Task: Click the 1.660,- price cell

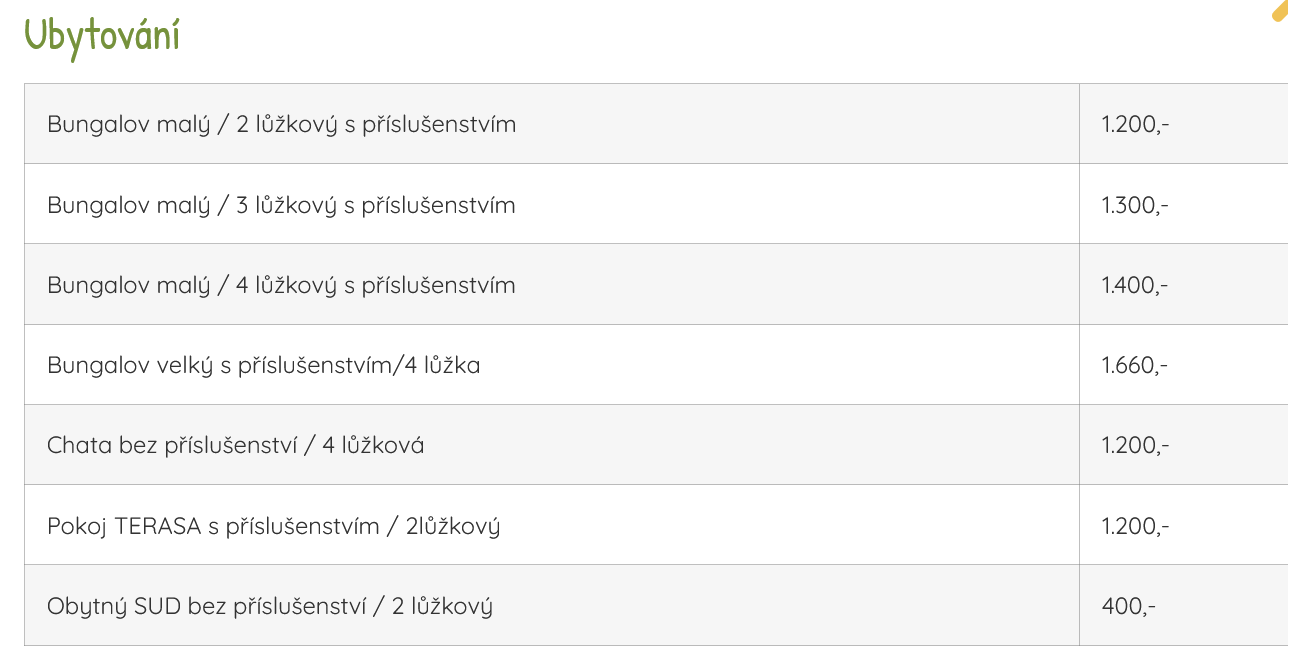Action: 1184,365
